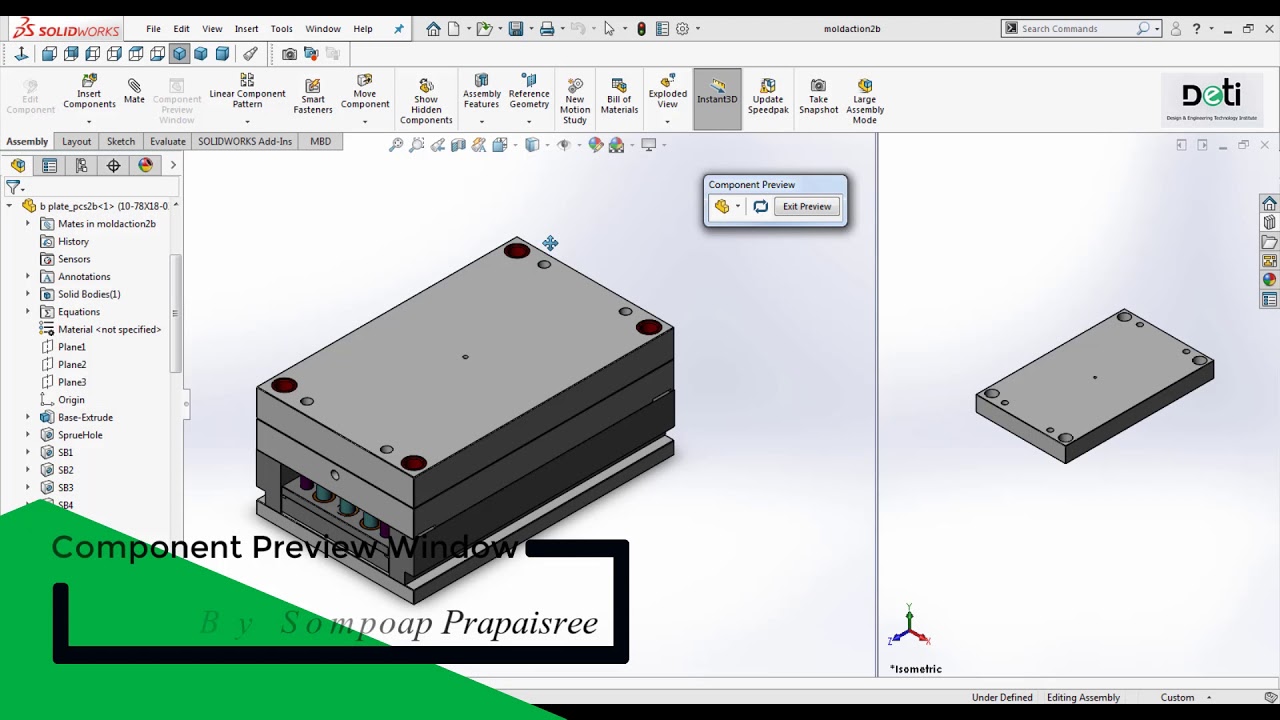Viewport: 1280px width, 720px height.
Task: Open the Insert menu
Action: click(x=246, y=29)
